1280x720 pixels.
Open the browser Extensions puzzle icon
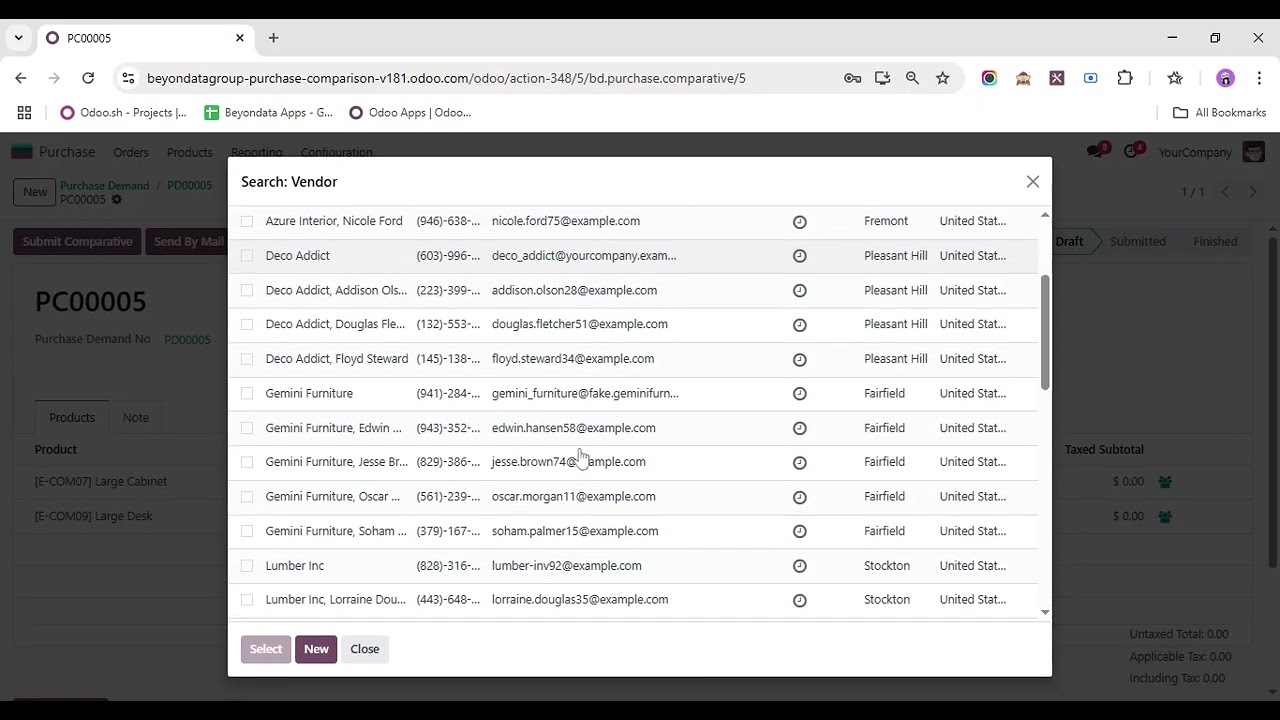click(x=1125, y=78)
